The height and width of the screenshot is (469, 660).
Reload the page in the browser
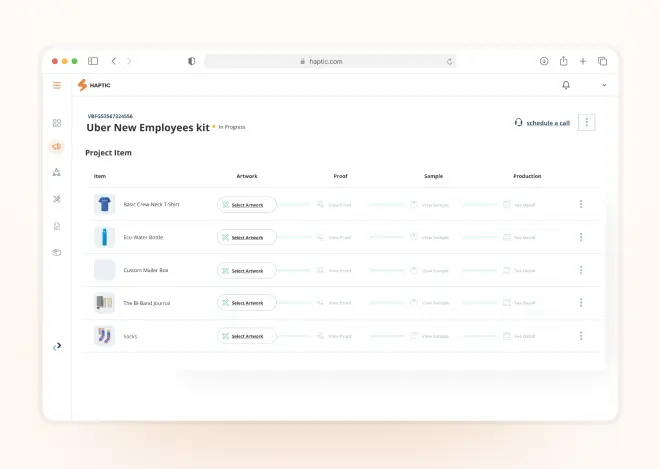tap(449, 61)
